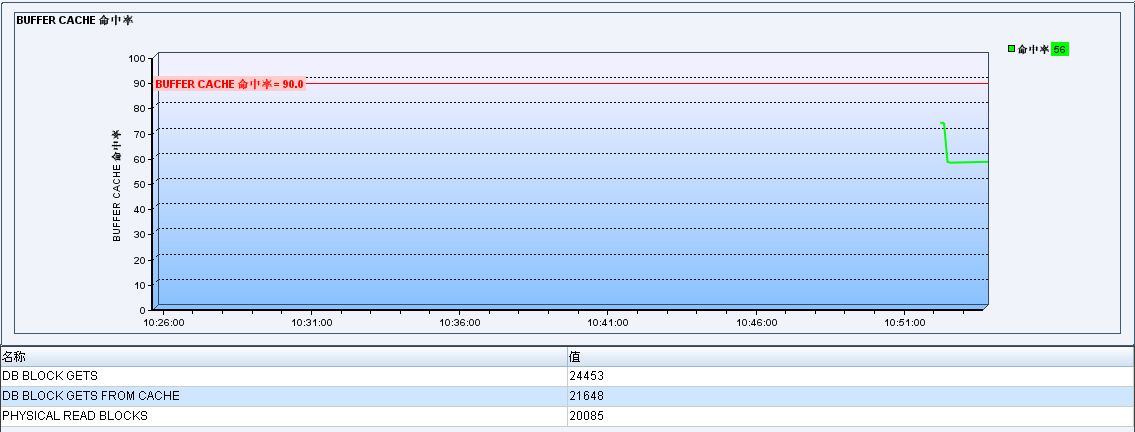Screen dimensions: 1135x432
Task: Click the 10:51:00 time axis label
Action: pyautogui.click(x=905, y=323)
